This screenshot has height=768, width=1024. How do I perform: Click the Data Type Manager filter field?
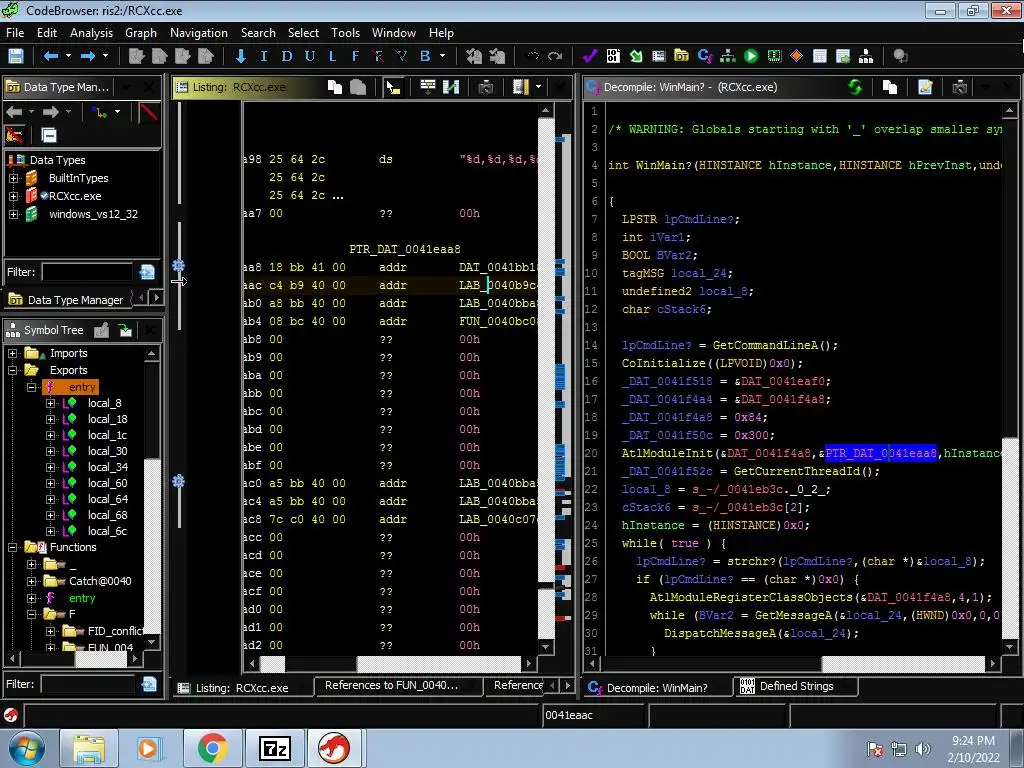(x=88, y=272)
